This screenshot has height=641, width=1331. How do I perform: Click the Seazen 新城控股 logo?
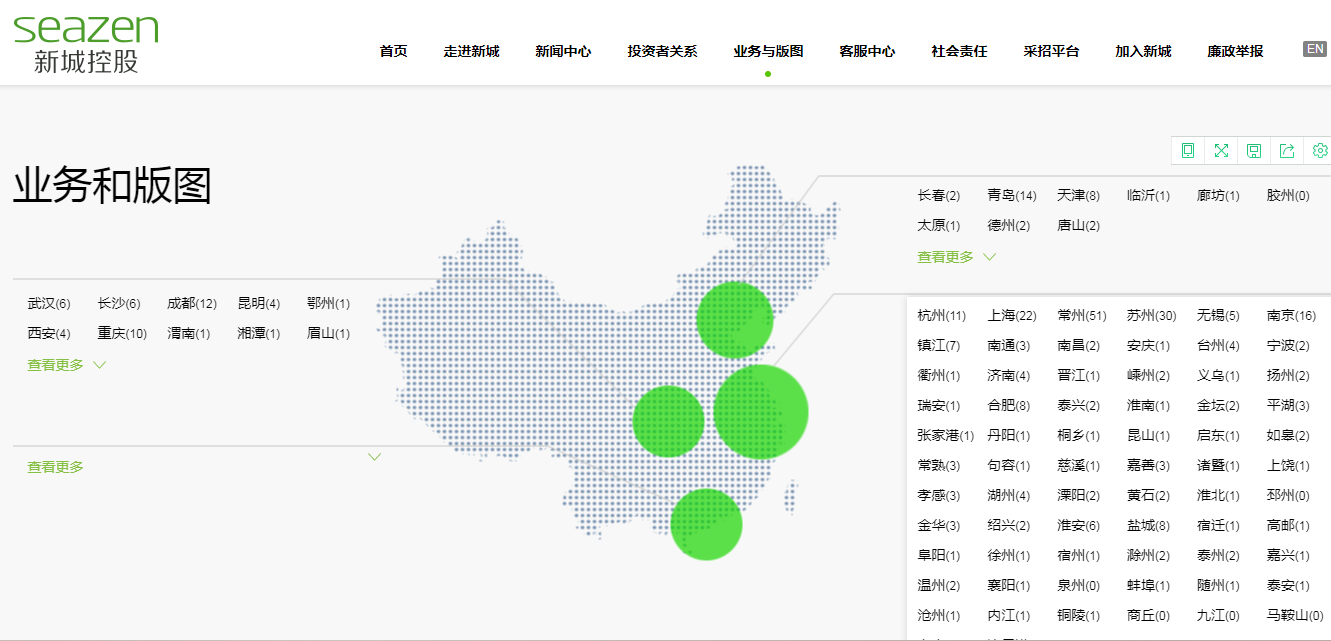click(86, 43)
